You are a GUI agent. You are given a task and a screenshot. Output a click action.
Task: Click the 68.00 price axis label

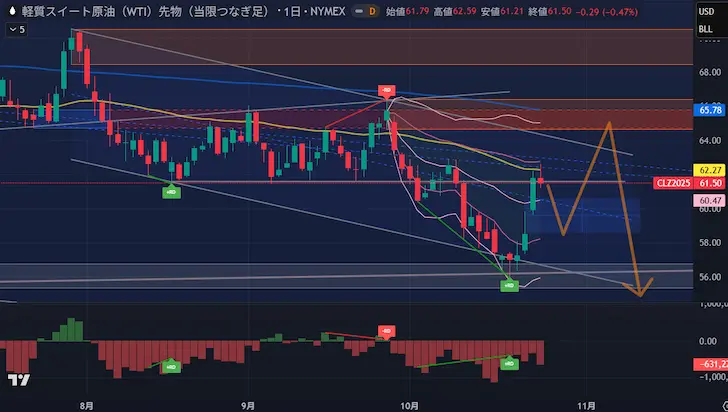click(x=710, y=72)
